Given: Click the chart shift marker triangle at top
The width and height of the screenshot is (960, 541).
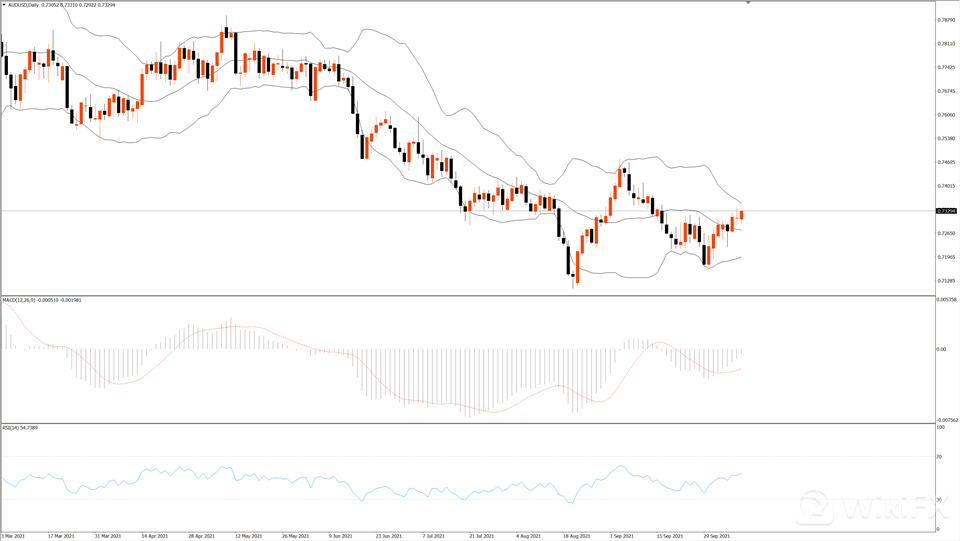Looking at the screenshot, I should pyautogui.click(x=748, y=3).
